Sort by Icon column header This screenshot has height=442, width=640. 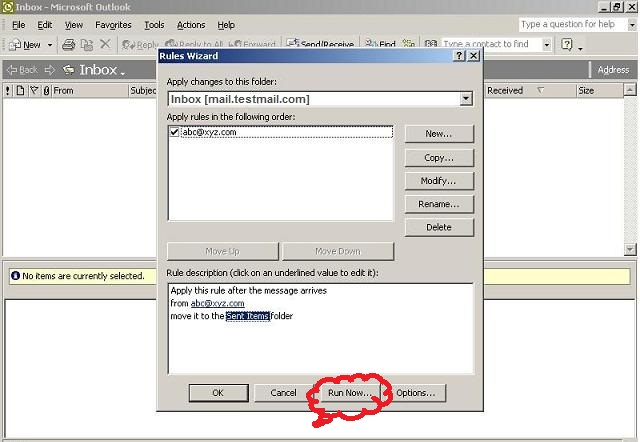tap(20, 91)
